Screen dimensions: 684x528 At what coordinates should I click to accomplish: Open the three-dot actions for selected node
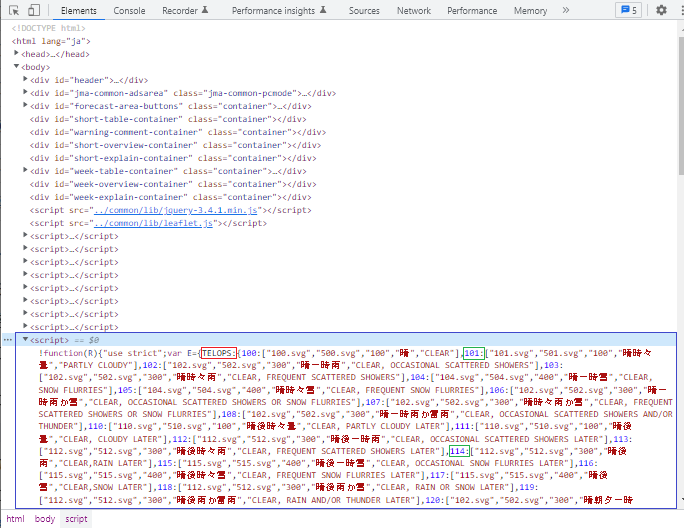[8, 339]
